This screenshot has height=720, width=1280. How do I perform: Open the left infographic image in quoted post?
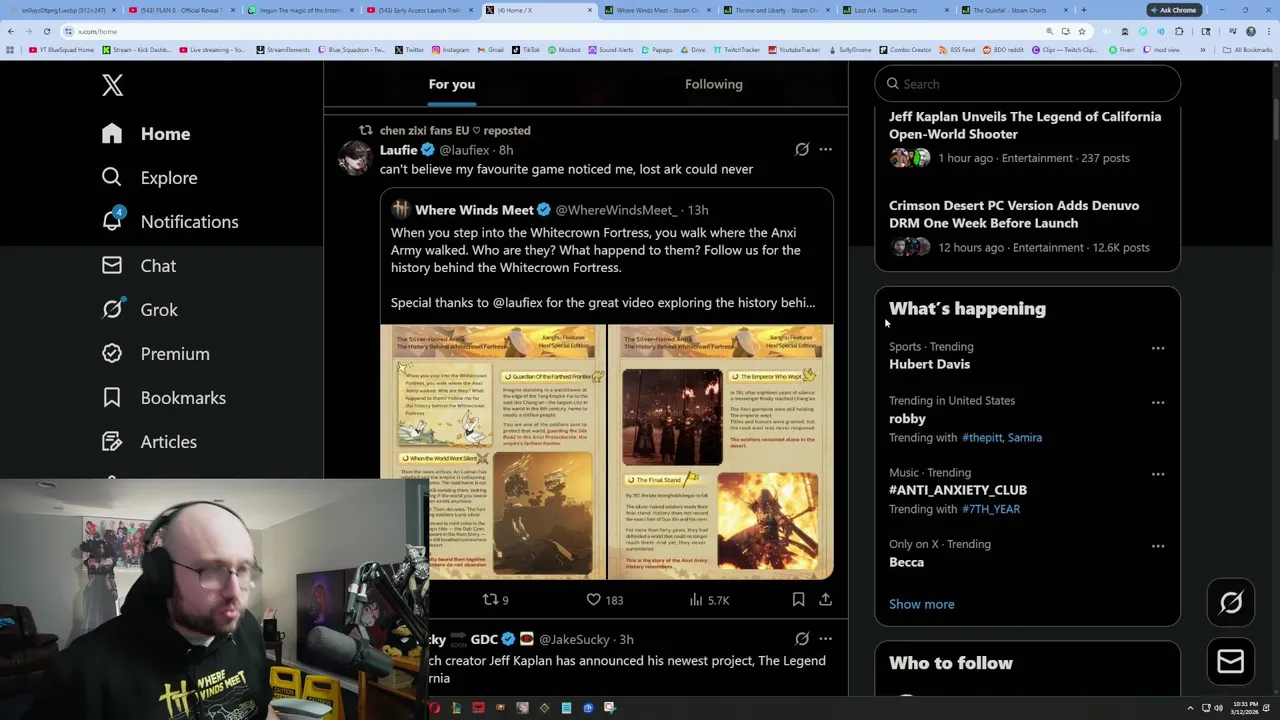[x=493, y=452]
